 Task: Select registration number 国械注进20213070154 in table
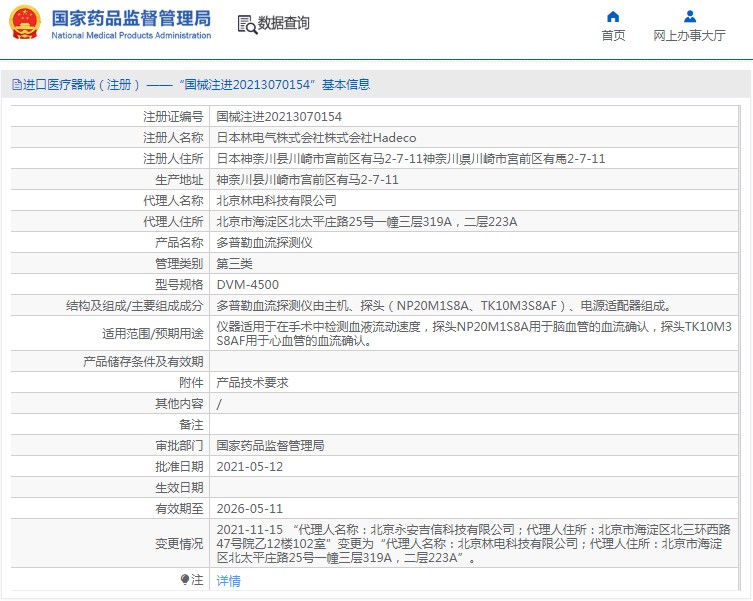(x=279, y=117)
